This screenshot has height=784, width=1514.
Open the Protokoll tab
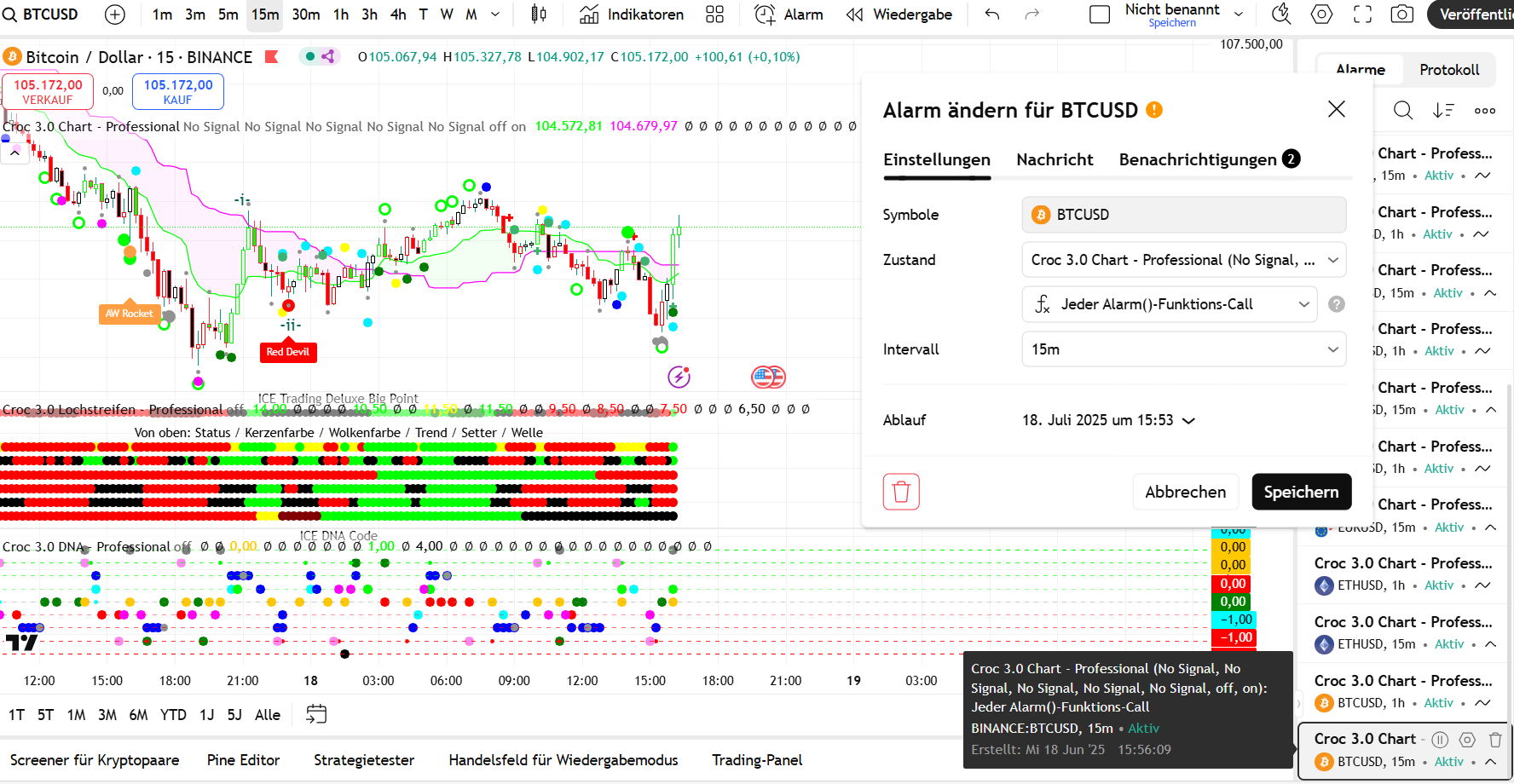point(1448,70)
